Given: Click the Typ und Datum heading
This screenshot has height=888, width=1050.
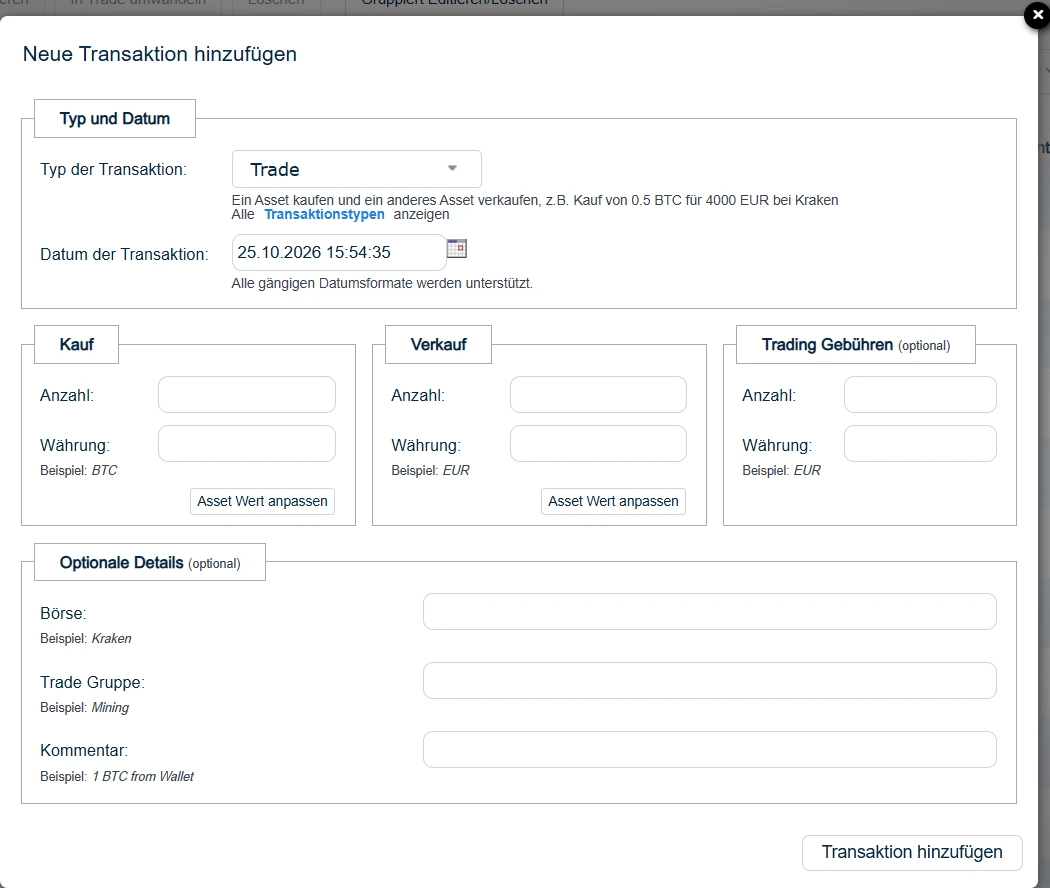Looking at the screenshot, I should point(115,119).
